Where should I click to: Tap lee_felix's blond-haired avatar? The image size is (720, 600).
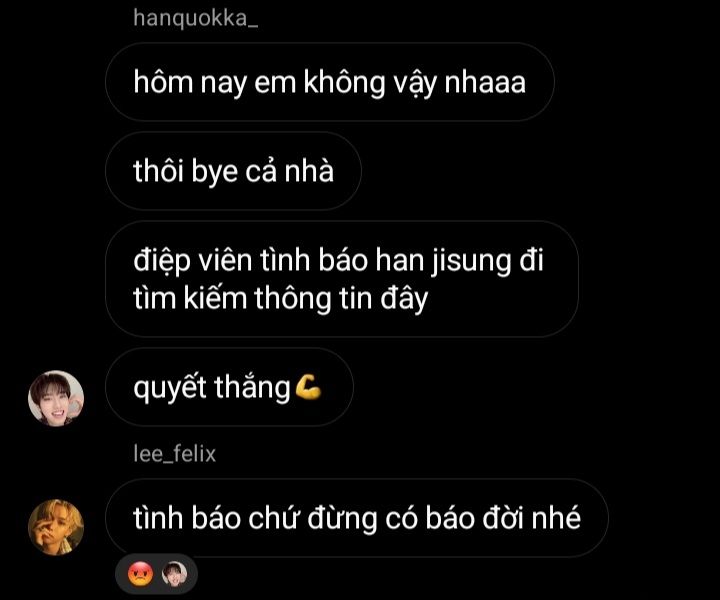point(56,527)
